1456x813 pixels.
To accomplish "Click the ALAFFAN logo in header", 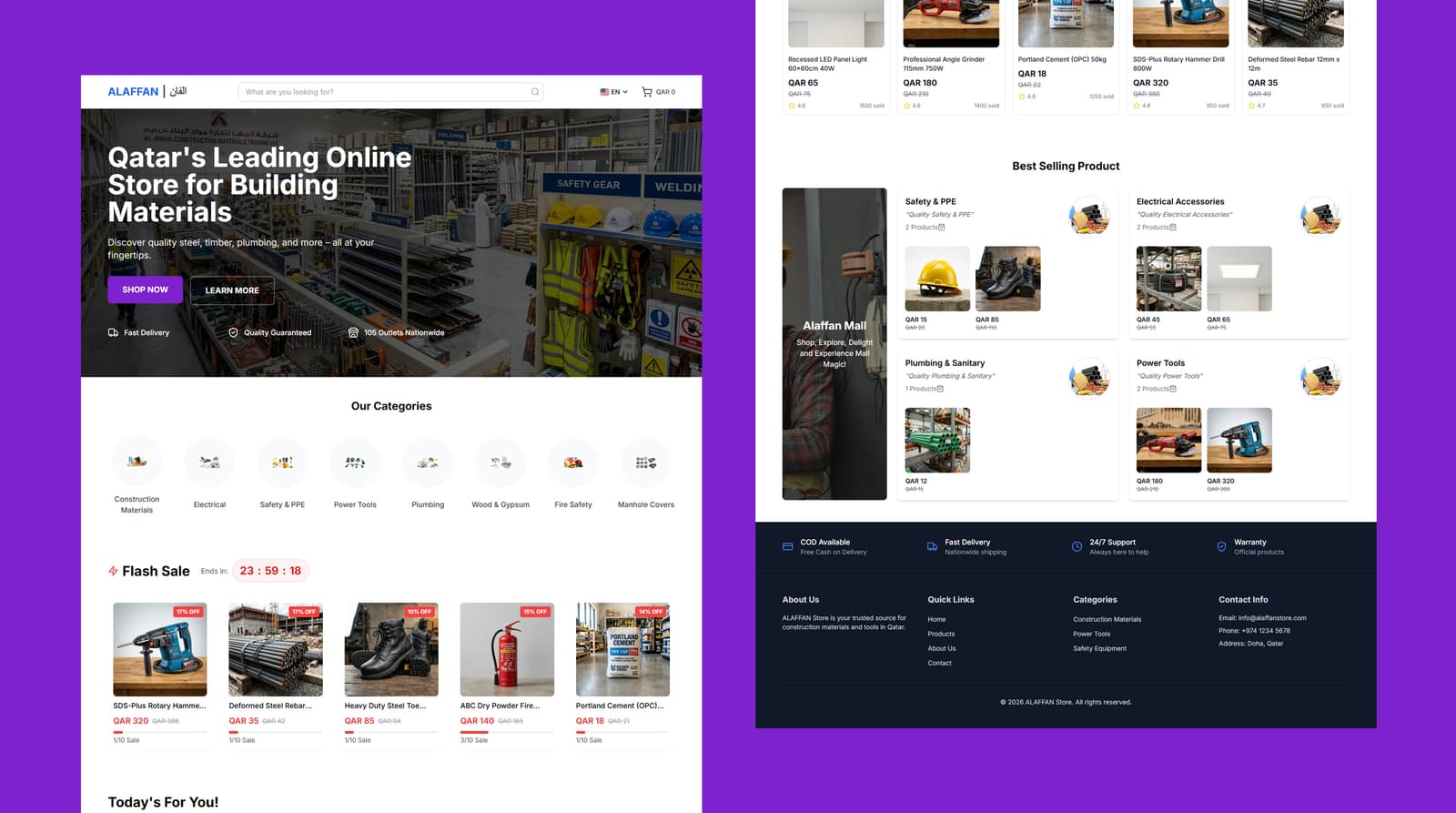I will (147, 91).
